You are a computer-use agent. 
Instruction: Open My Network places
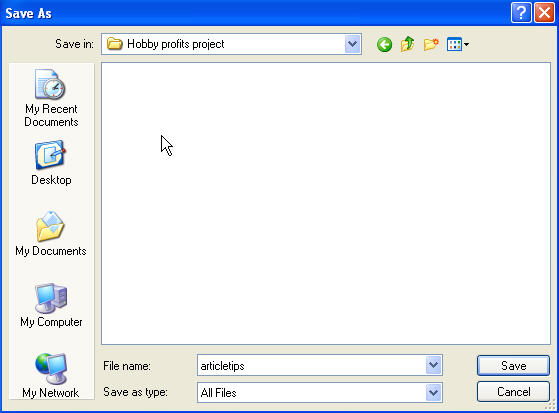51,375
